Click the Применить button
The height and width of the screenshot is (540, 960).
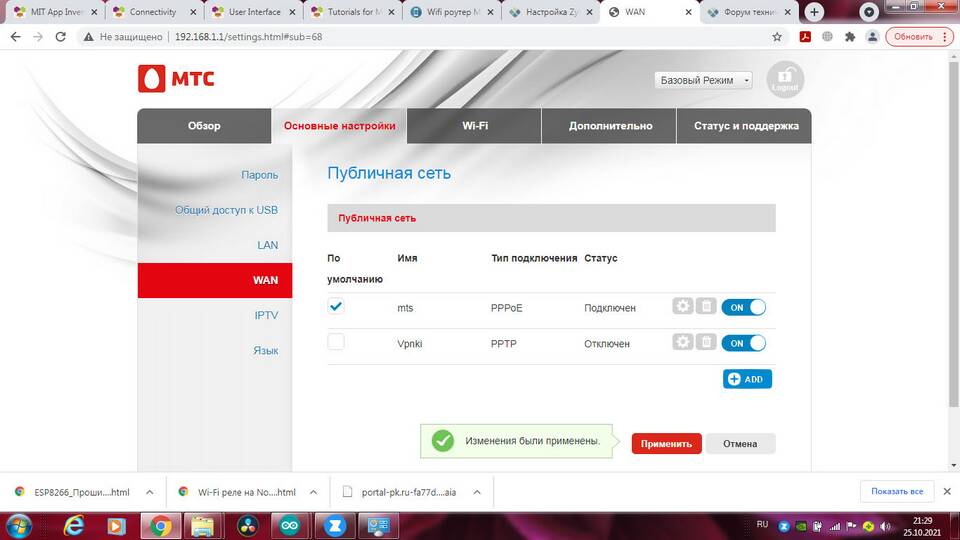[x=666, y=444]
